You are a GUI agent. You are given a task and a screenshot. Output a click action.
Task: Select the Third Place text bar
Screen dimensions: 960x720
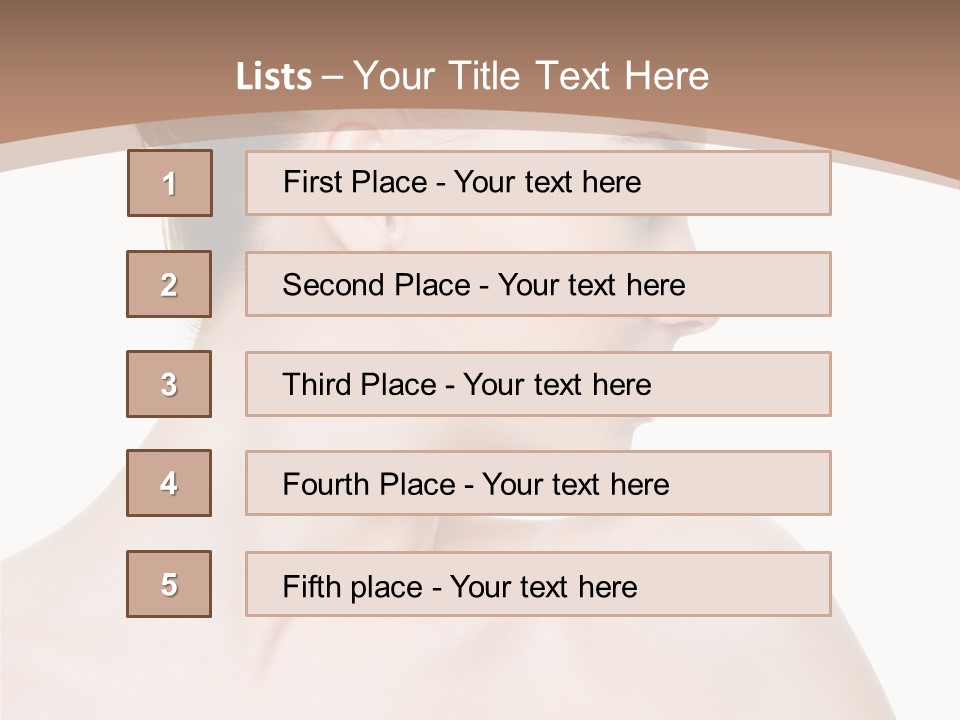coord(538,384)
